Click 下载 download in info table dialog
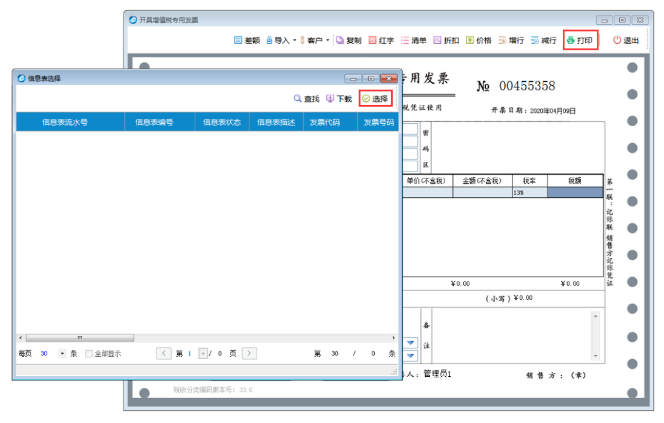664x423 pixels. tap(339, 99)
